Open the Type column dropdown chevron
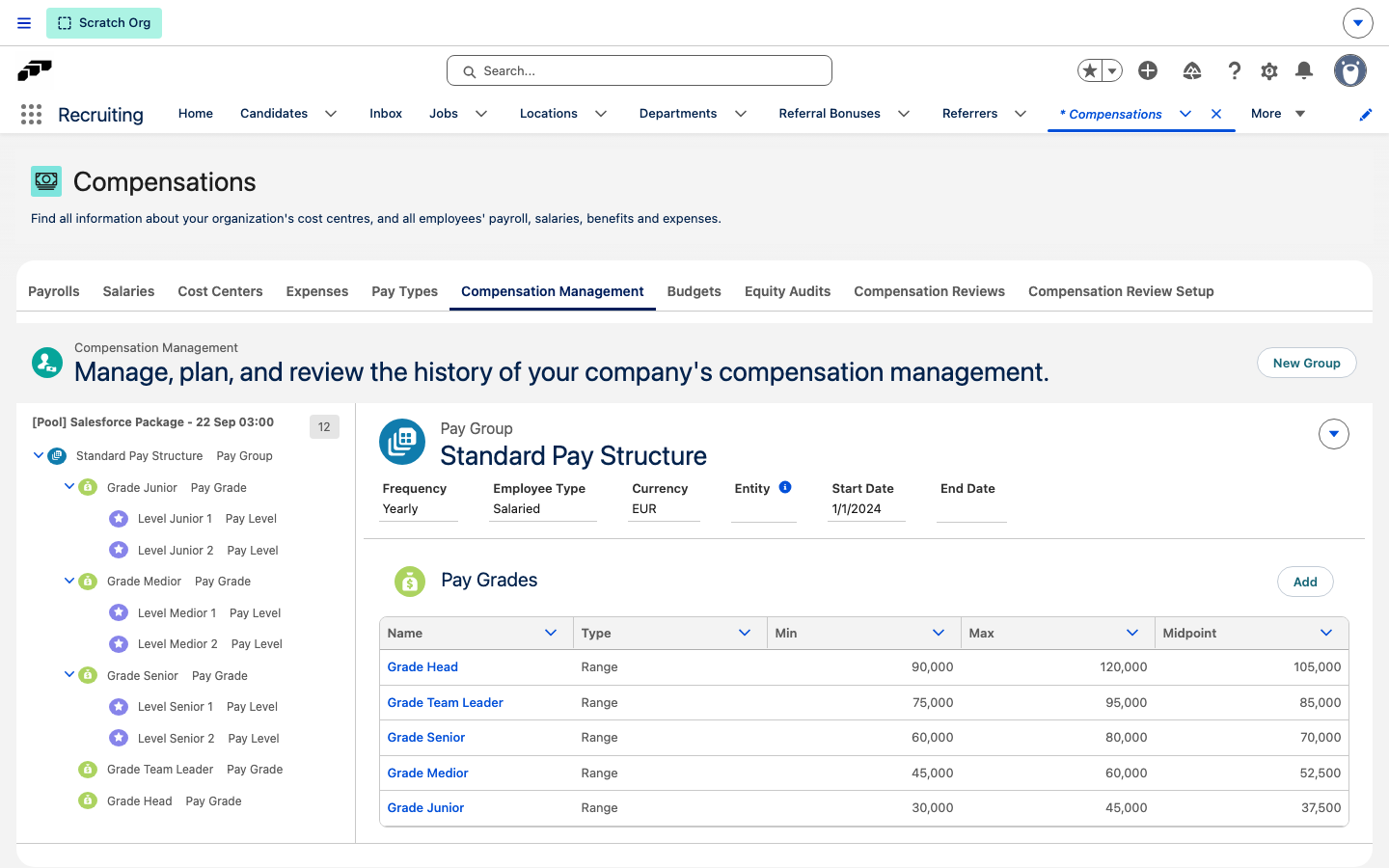The width and height of the screenshot is (1389, 868). pyautogui.click(x=745, y=633)
